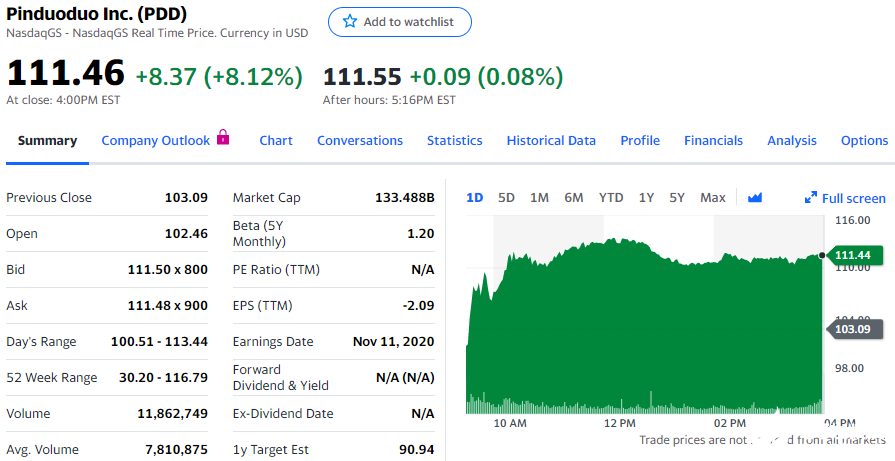The width and height of the screenshot is (895, 461).
Task: Click the 10 AM time axis label
Action: coord(510,423)
